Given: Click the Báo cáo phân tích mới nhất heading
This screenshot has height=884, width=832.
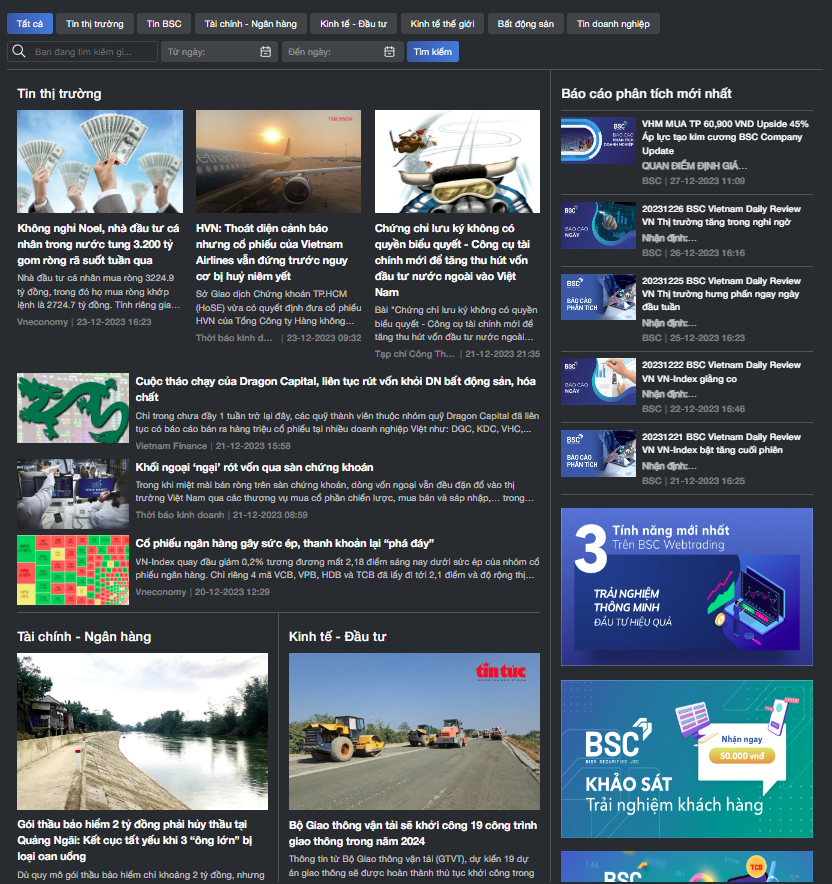Looking at the screenshot, I should [x=646, y=94].
